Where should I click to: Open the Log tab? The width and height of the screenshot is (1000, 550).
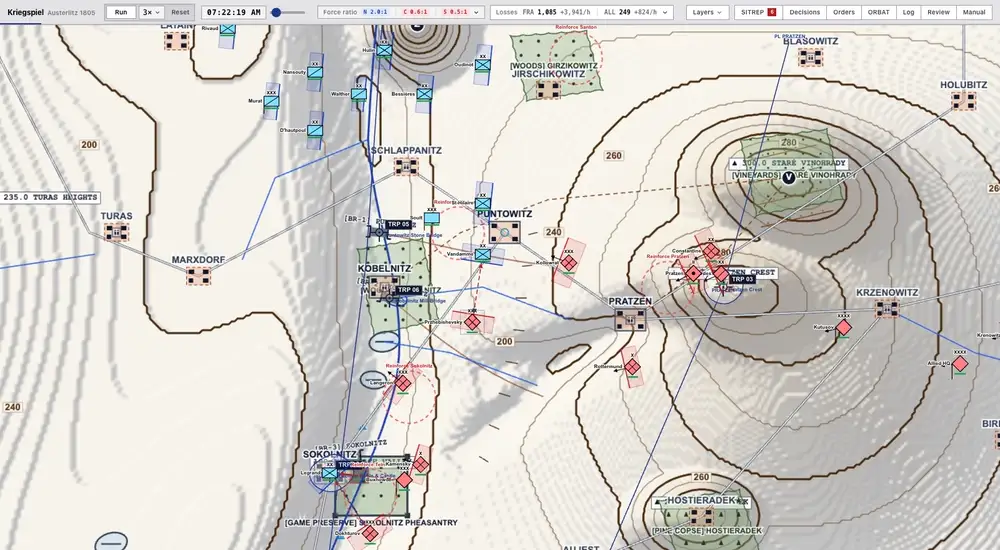point(908,12)
